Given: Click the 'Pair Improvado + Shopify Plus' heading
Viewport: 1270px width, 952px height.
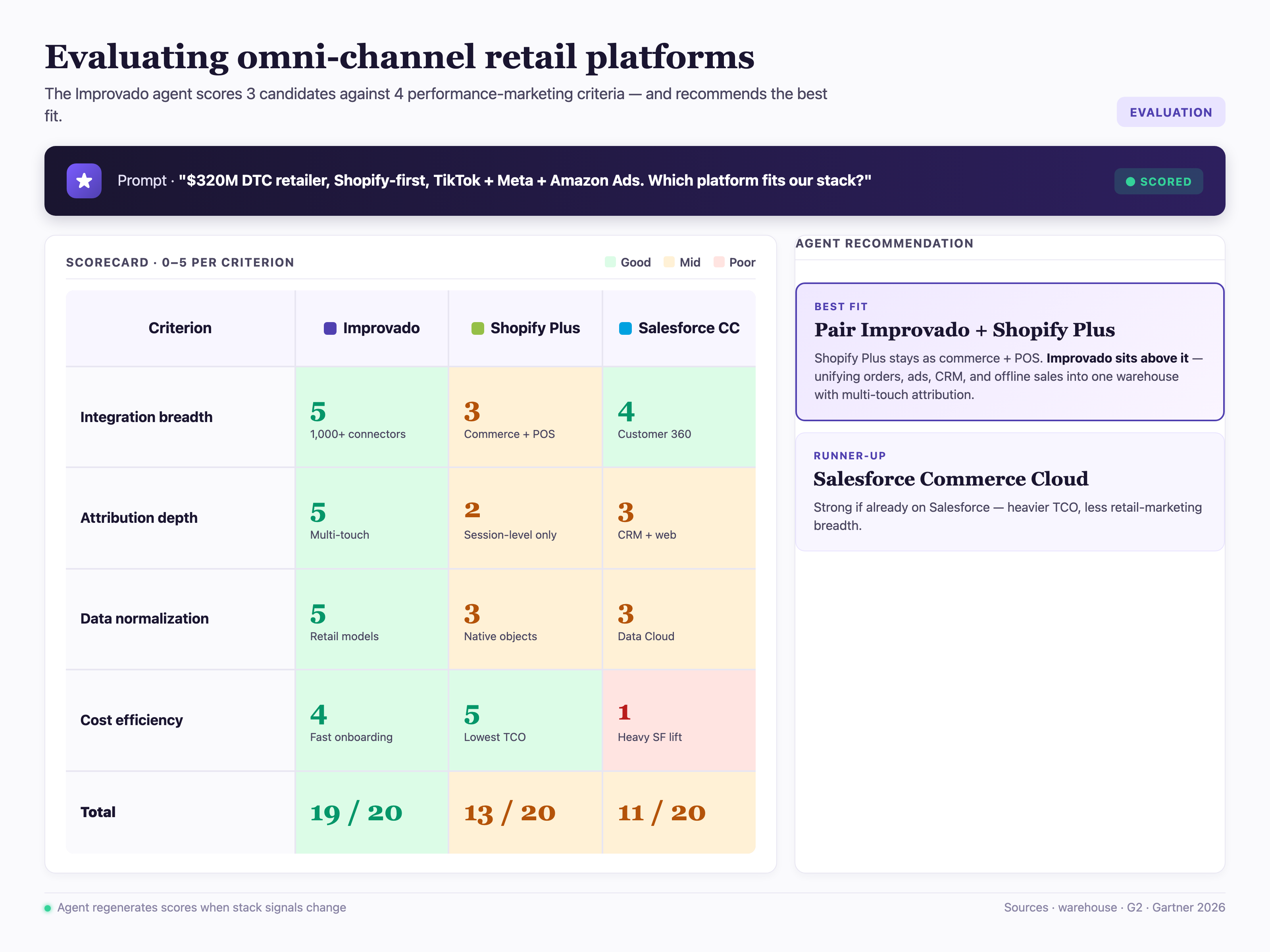Looking at the screenshot, I should (x=964, y=330).
